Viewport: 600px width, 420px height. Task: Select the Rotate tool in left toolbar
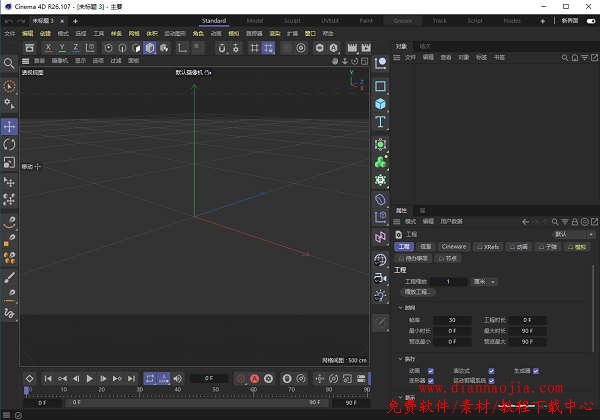[x=9, y=145]
